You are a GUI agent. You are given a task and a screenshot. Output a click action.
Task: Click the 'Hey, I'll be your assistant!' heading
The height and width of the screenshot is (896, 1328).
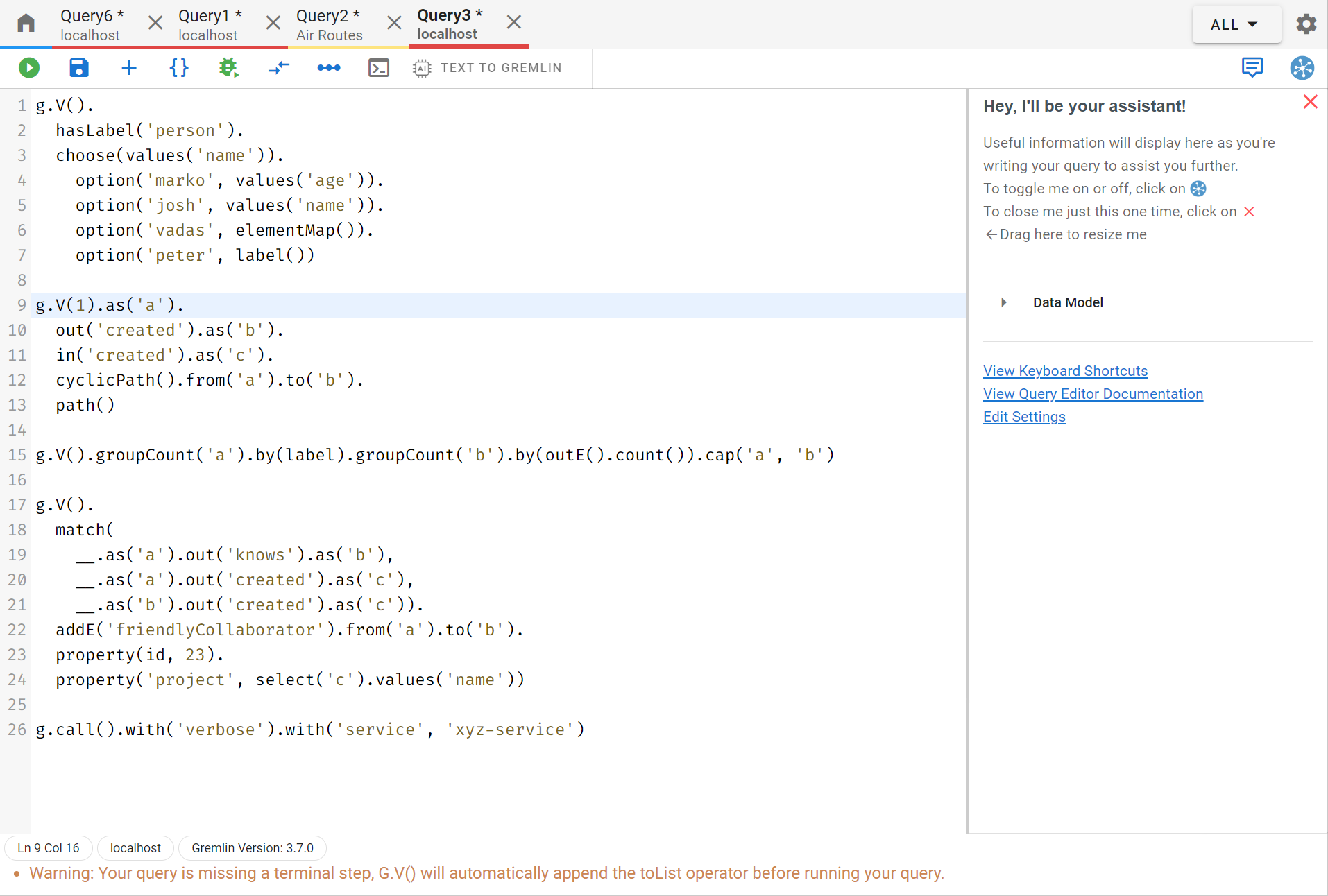[x=1084, y=106]
